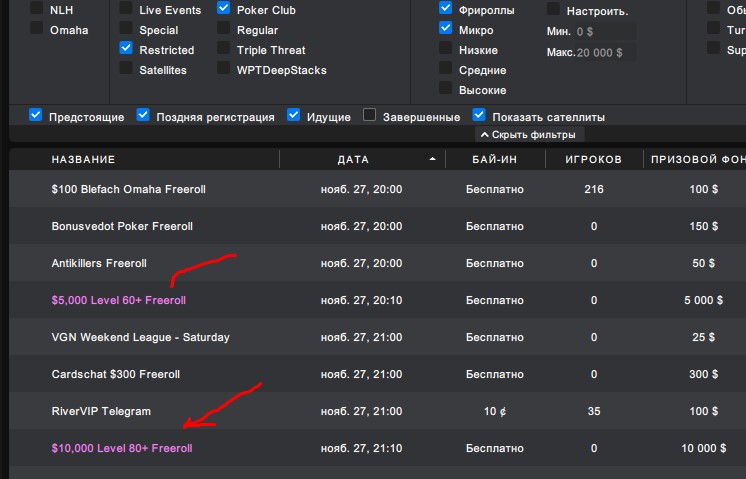Check the Omaha game filter
The image size is (746, 479).
37,28
